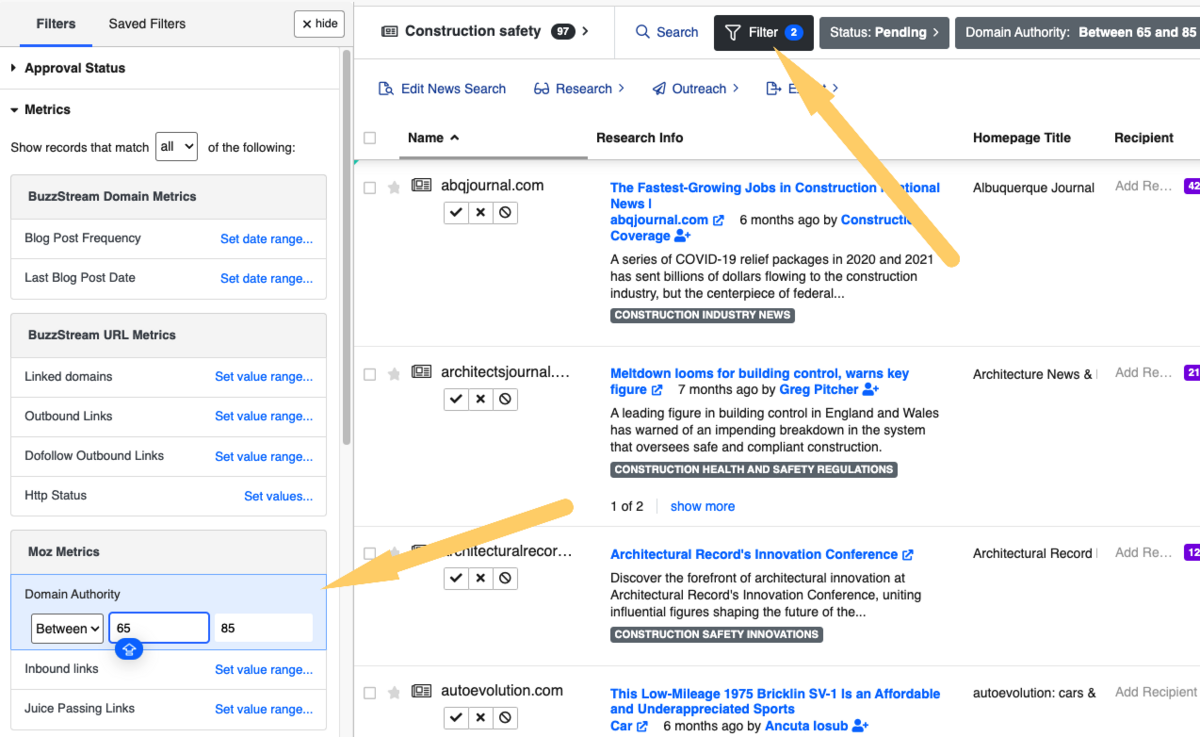The image size is (1200, 737).
Task: Tick the select-all checkbox in header
Action: (x=370, y=138)
